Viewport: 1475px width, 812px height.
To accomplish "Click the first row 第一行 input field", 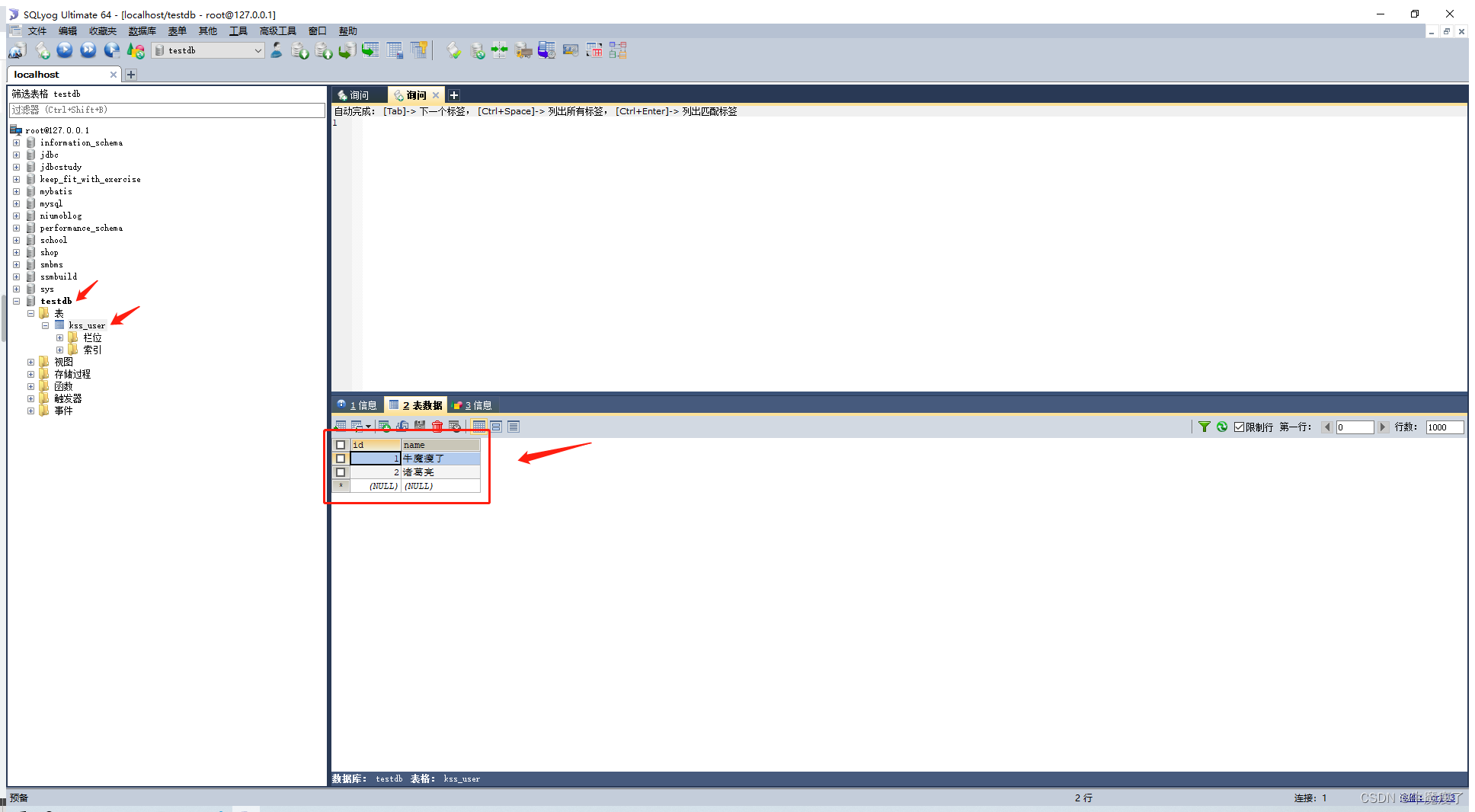I will pyautogui.click(x=1355, y=427).
